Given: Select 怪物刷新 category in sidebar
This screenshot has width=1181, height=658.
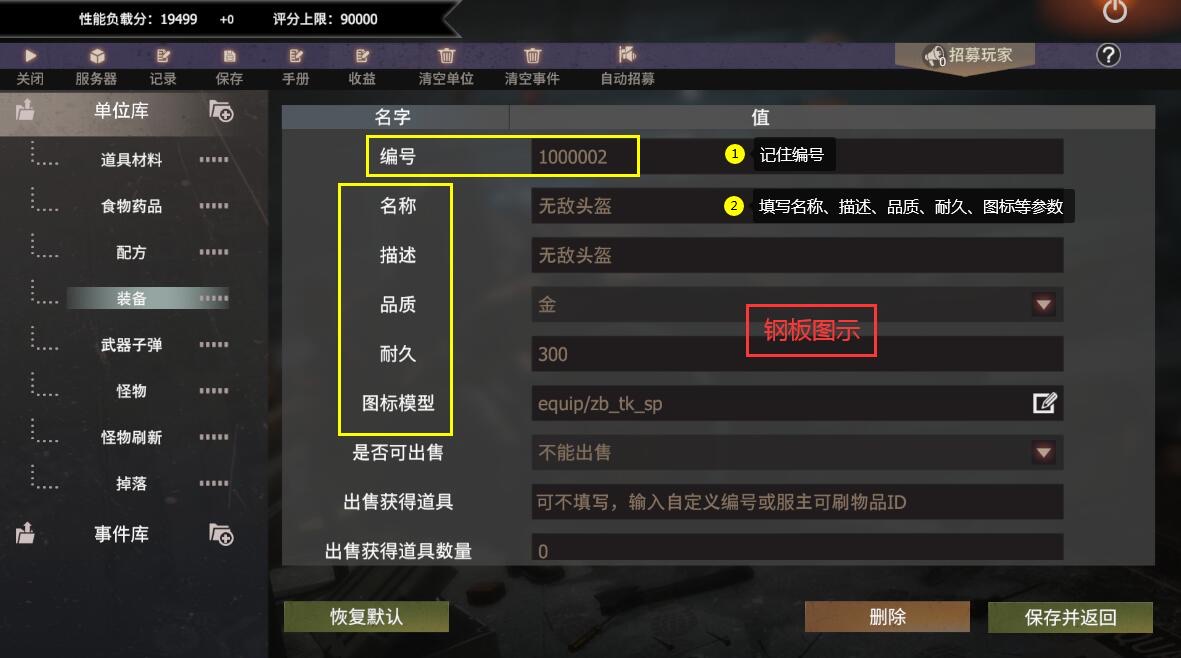Looking at the screenshot, I should 132,437.
